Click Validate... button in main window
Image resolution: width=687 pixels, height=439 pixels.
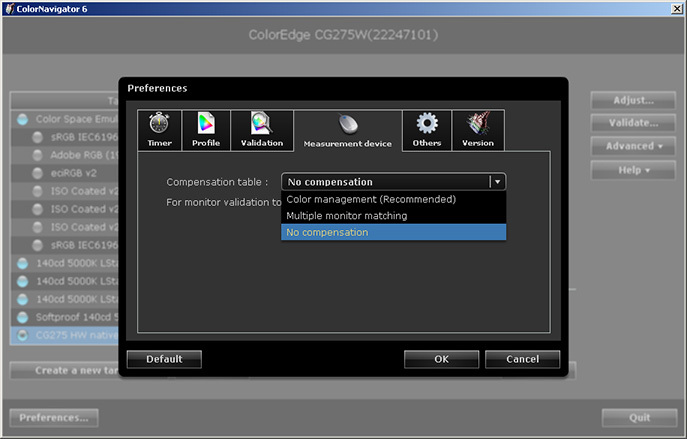pos(633,123)
